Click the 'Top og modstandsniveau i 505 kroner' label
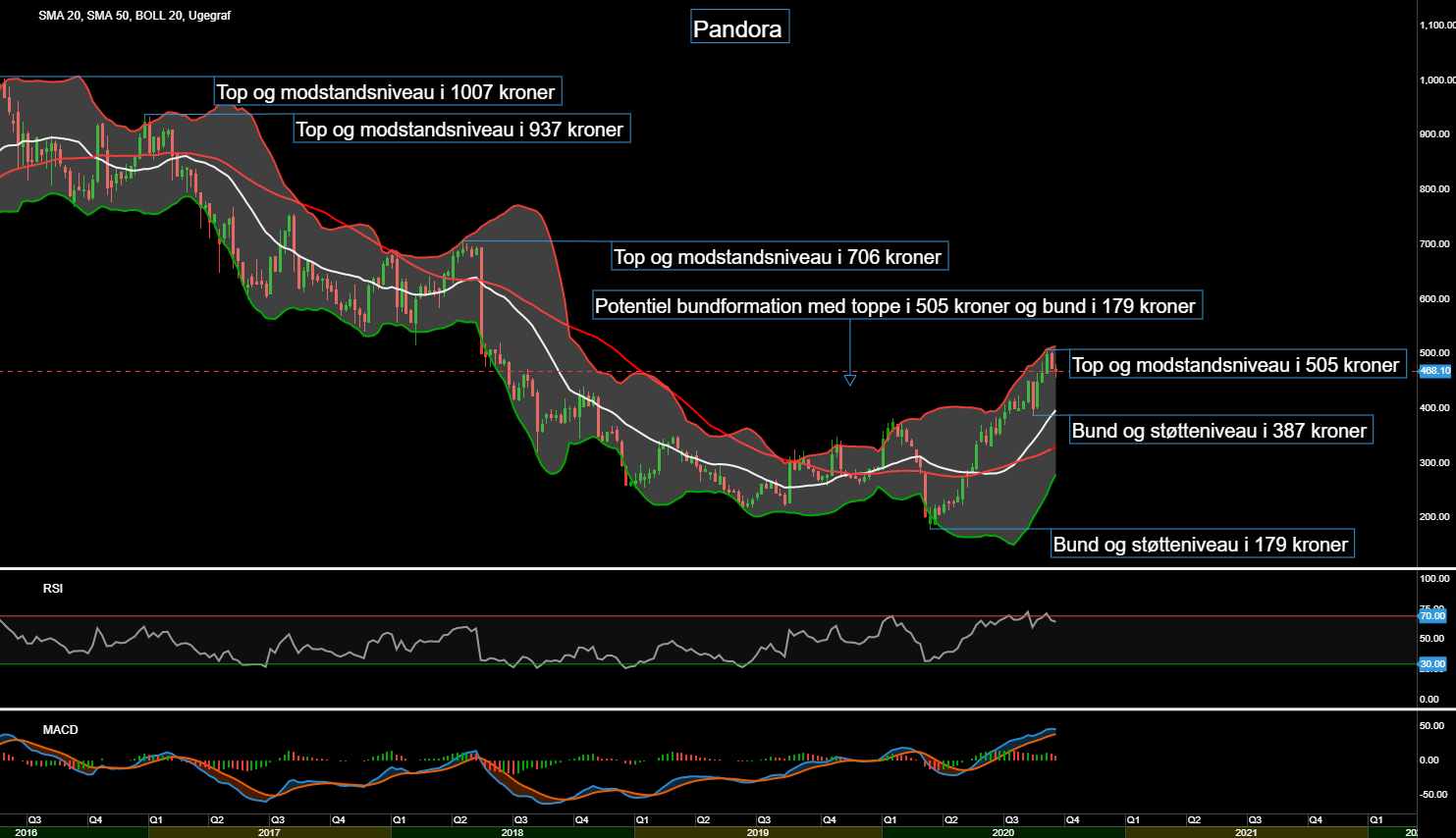The width and height of the screenshot is (1456, 838). click(1237, 365)
